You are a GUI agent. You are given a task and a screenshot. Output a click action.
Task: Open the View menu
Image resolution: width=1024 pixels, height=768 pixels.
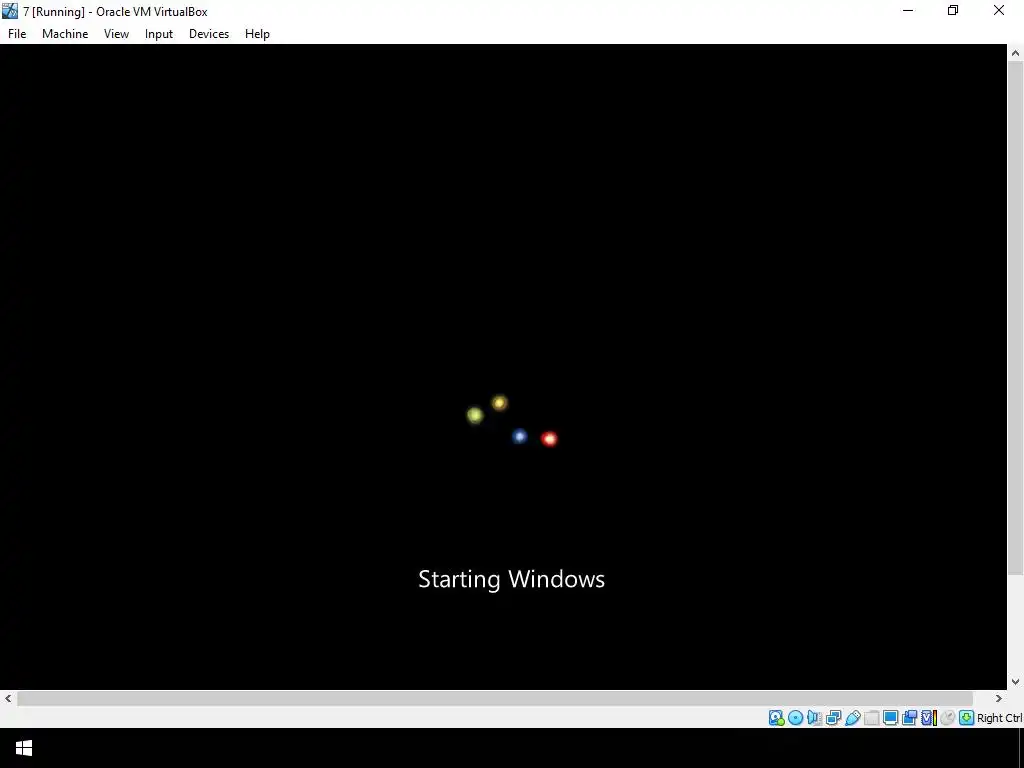point(116,34)
